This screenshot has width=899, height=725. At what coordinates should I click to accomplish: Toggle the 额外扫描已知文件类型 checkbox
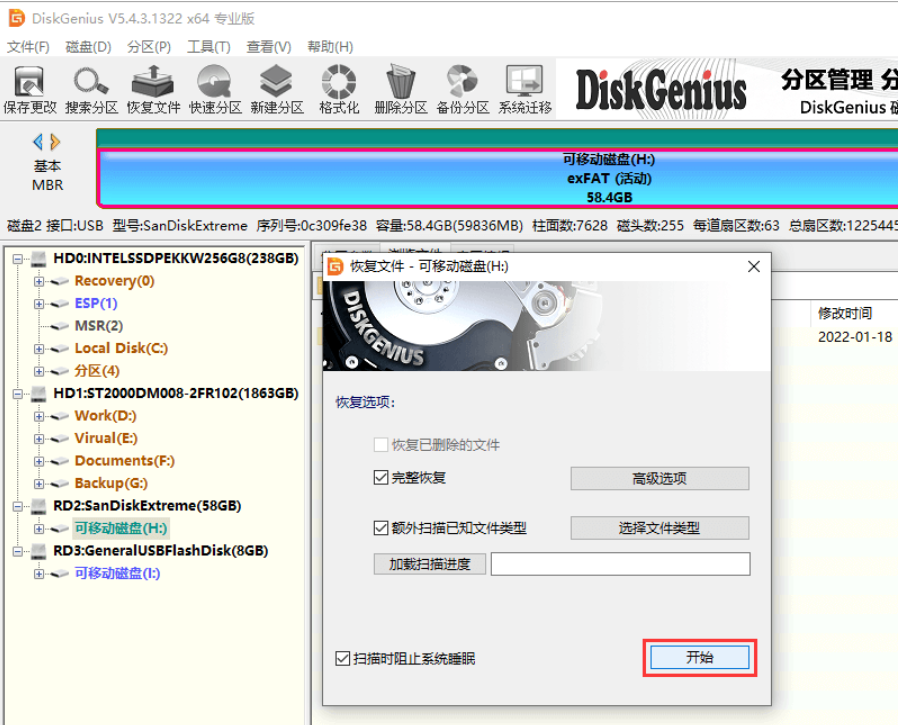(x=380, y=528)
